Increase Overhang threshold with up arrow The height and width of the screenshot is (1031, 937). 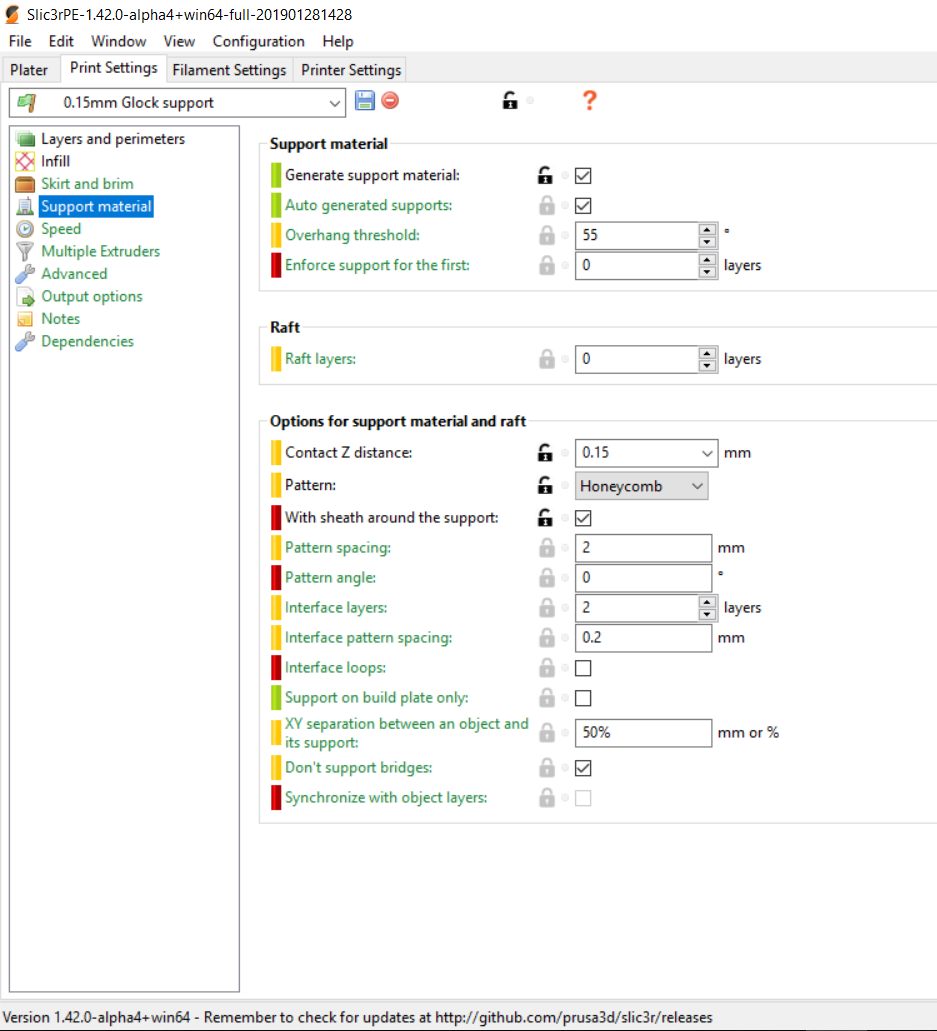click(708, 230)
